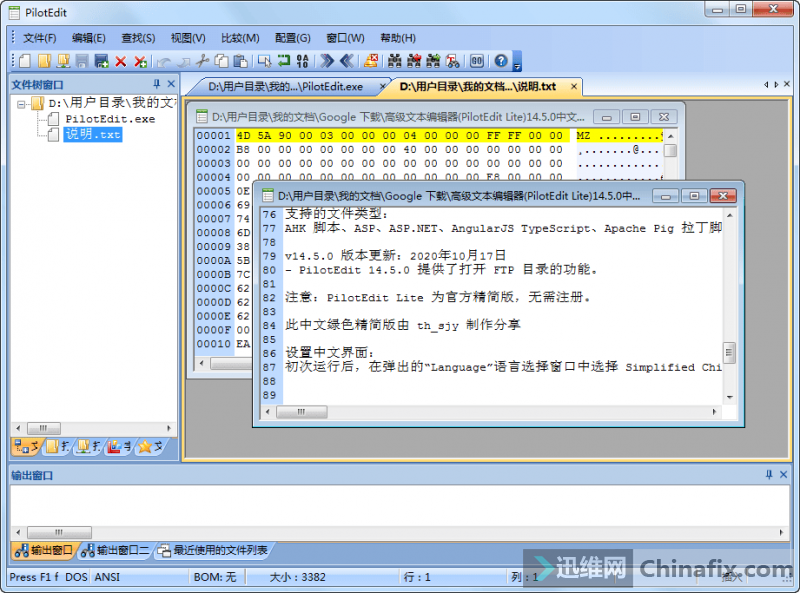Click the Find next binoculars icon
This screenshot has height=593, width=800.
click(433, 61)
